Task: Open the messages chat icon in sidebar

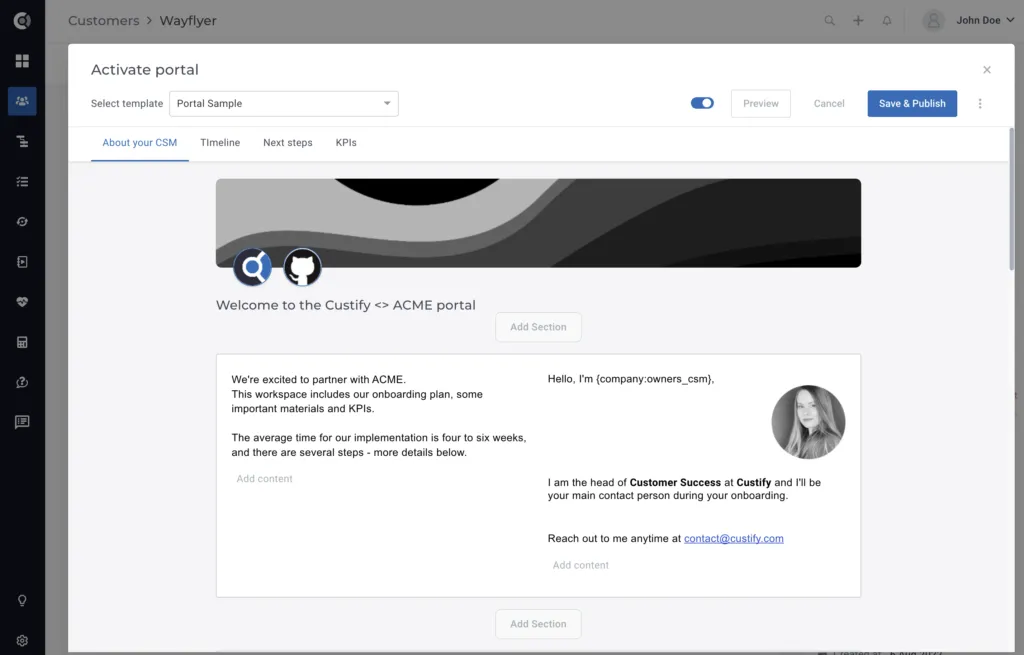Action: 22,422
